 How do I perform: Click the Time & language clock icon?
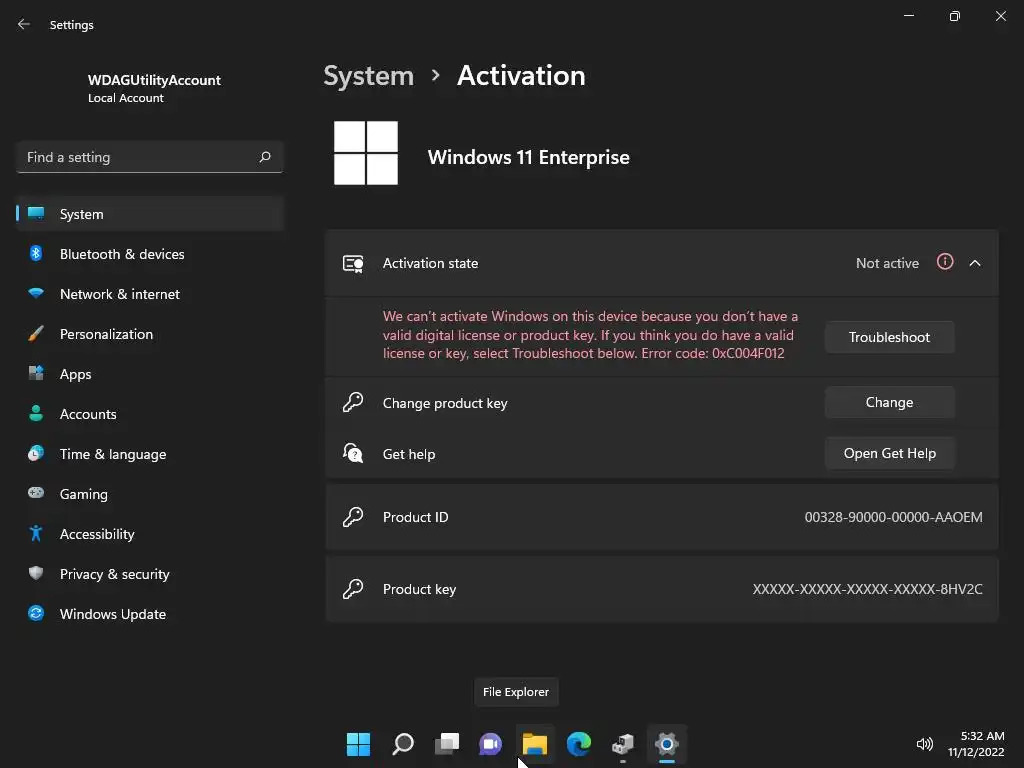[x=36, y=453]
